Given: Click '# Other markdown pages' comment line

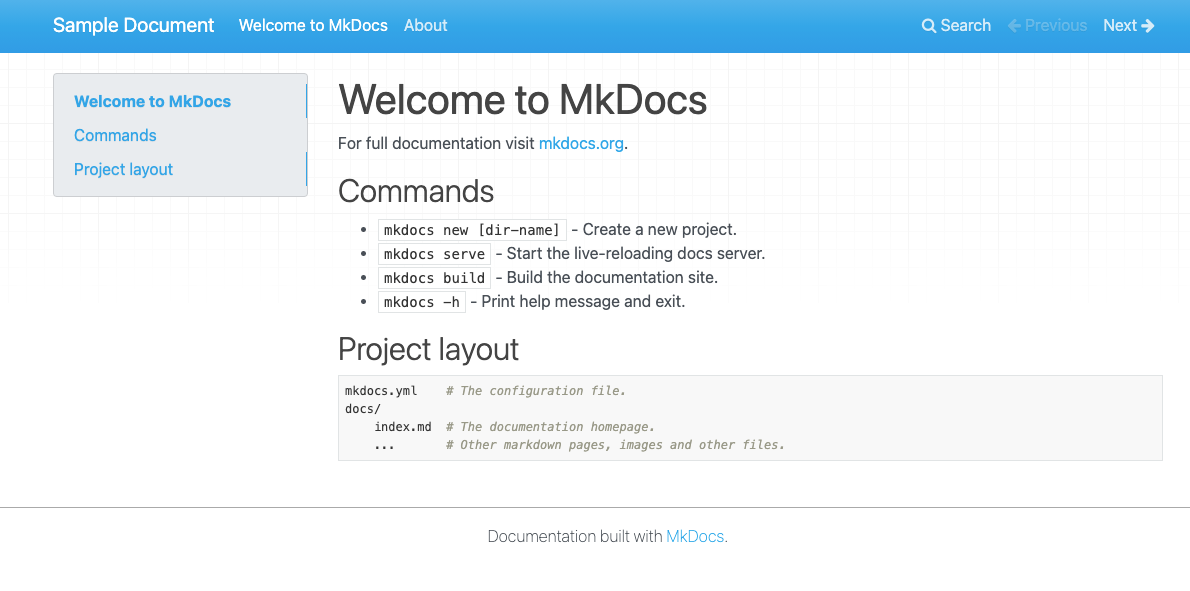Looking at the screenshot, I should [x=615, y=445].
